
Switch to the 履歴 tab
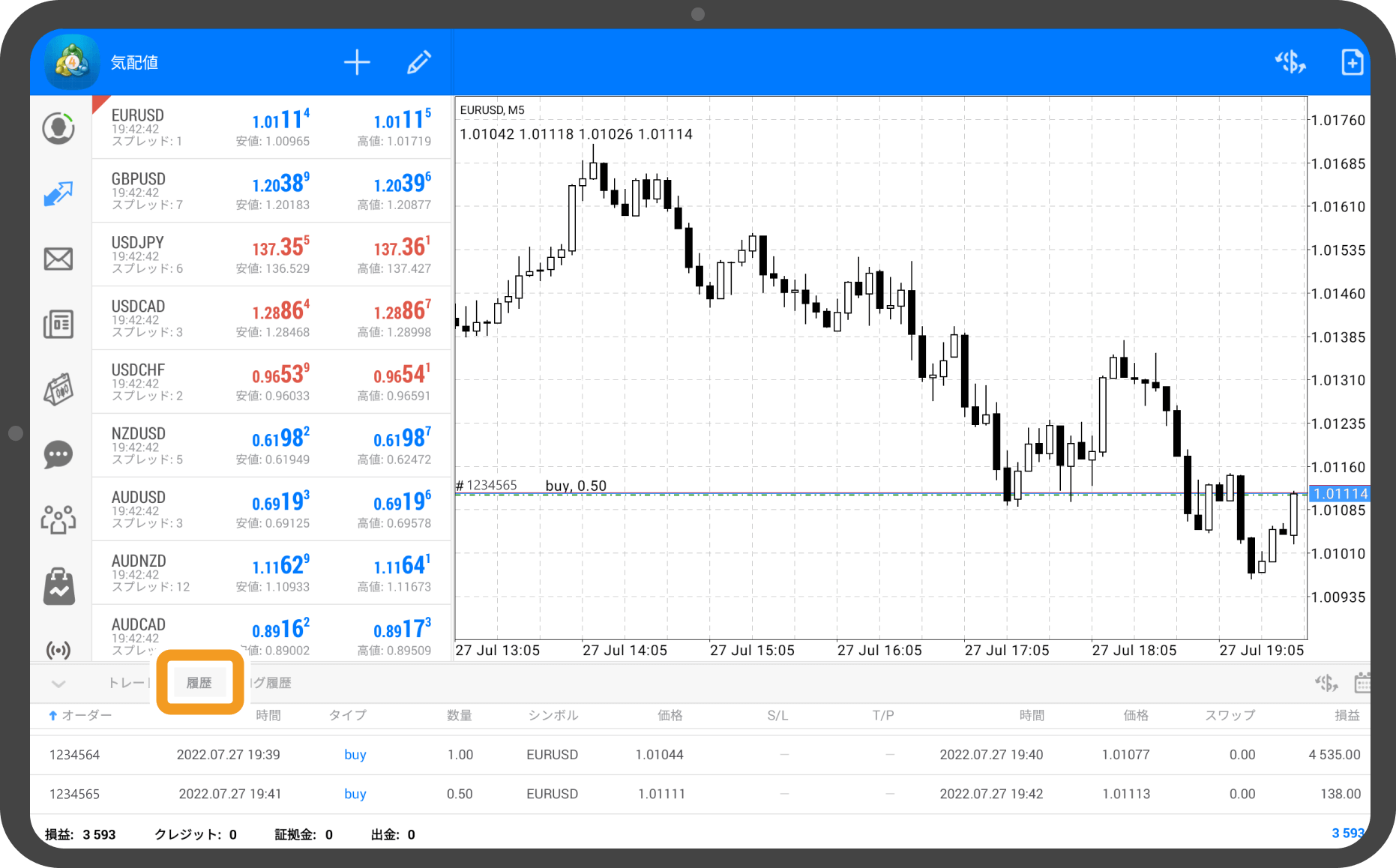[x=199, y=683]
